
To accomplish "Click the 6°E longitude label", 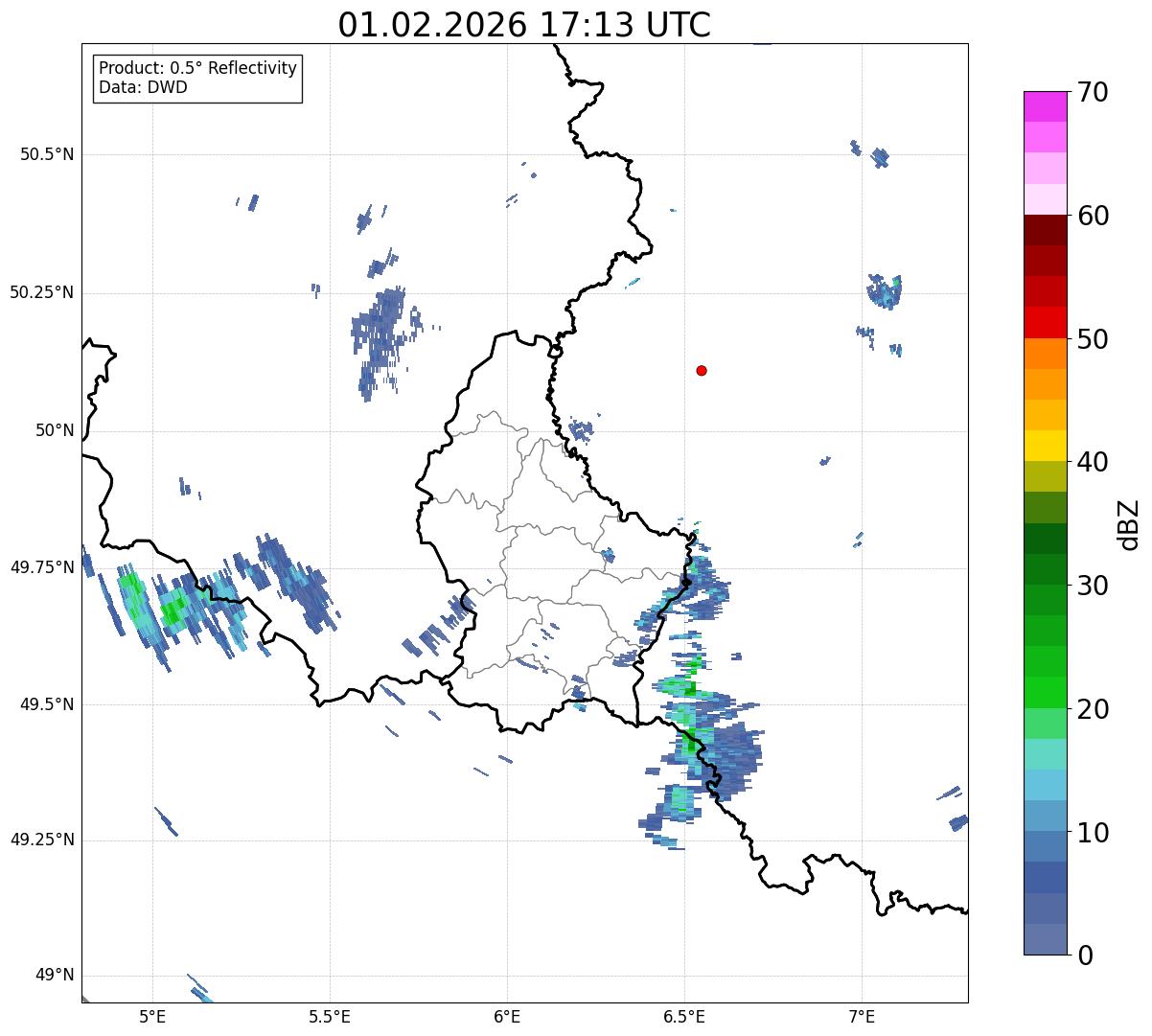I will pyautogui.click(x=507, y=1016).
